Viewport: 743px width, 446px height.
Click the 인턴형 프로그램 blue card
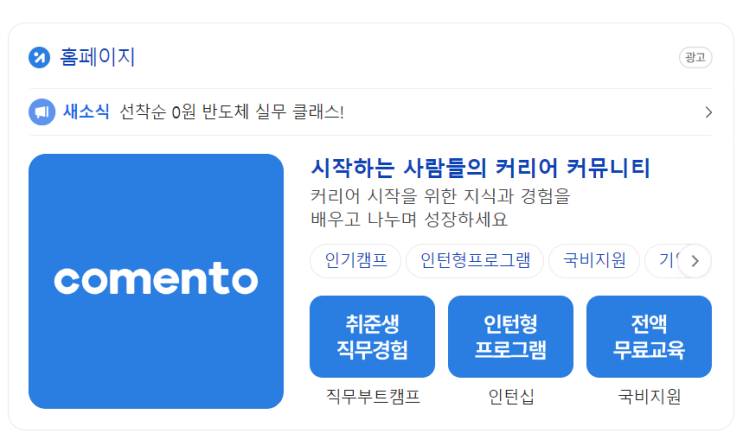click(x=511, y=337)
